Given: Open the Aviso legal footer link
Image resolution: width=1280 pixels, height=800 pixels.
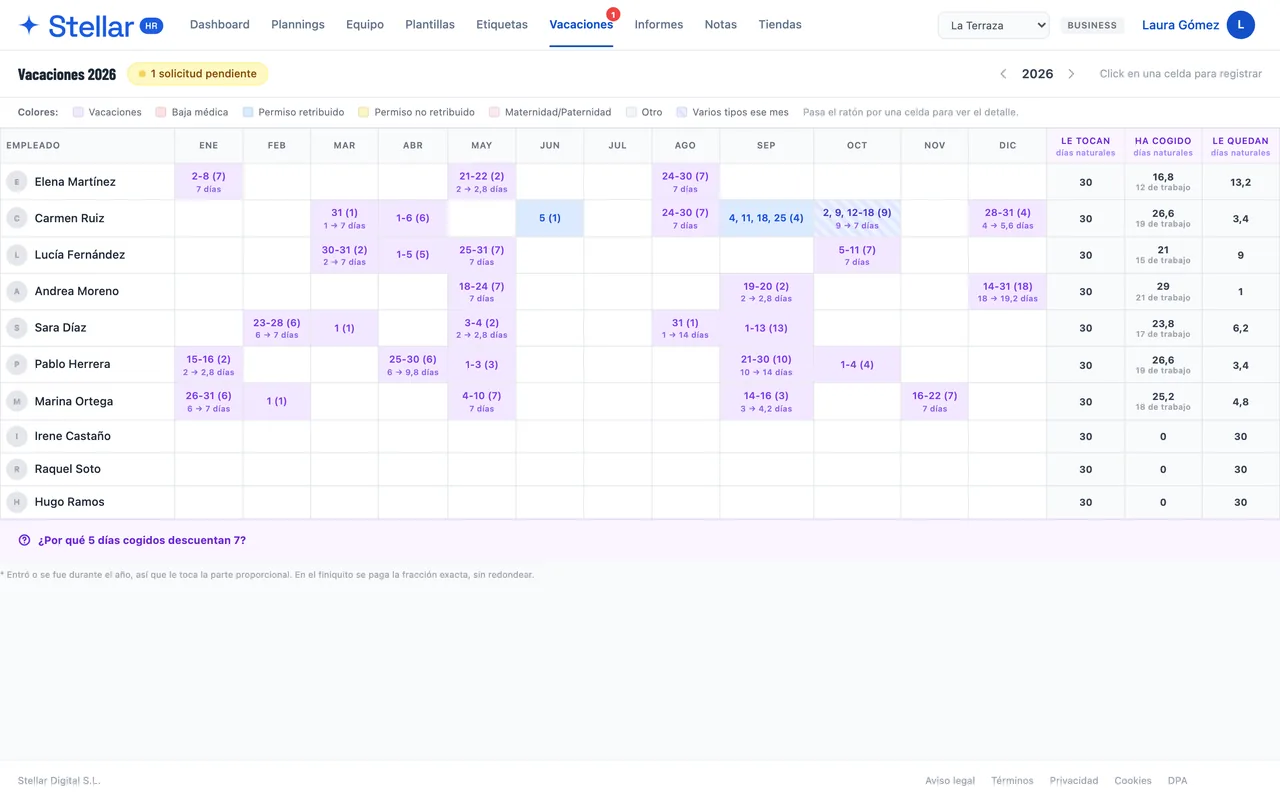Looking at the screenshot, I should (950, 780).
